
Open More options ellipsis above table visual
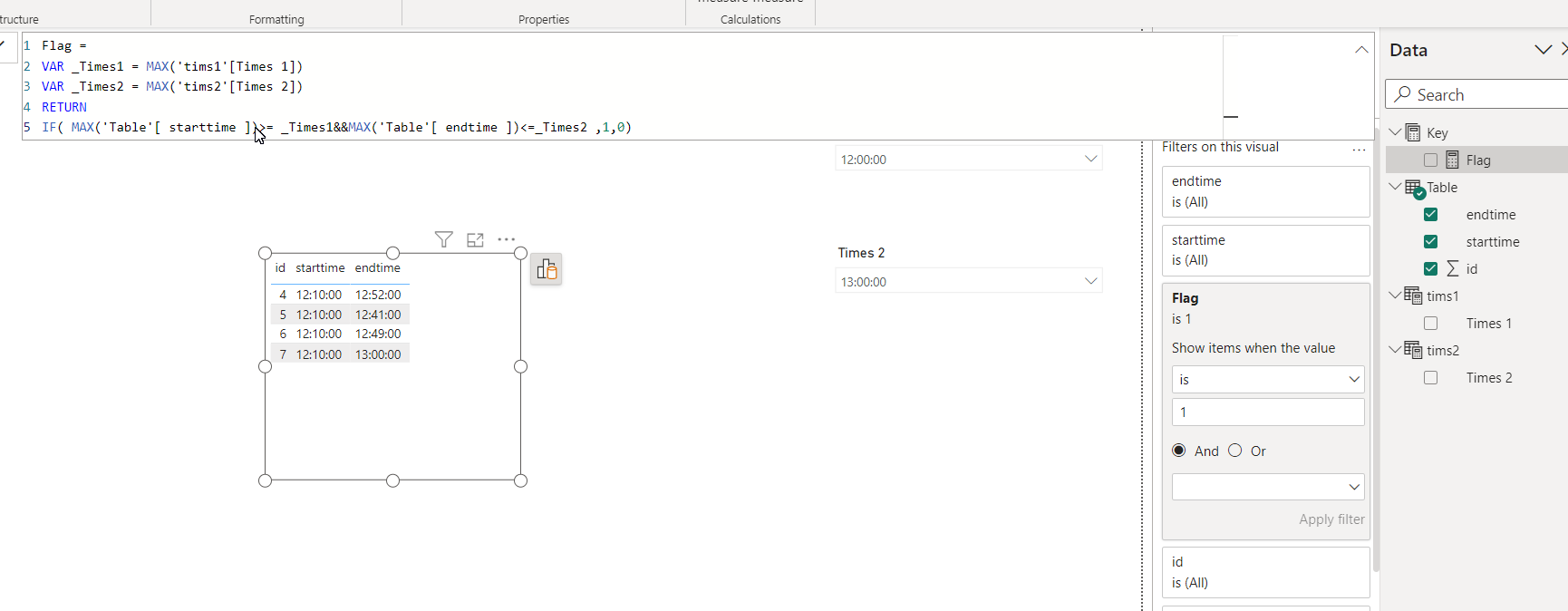[x=507, y=239]
